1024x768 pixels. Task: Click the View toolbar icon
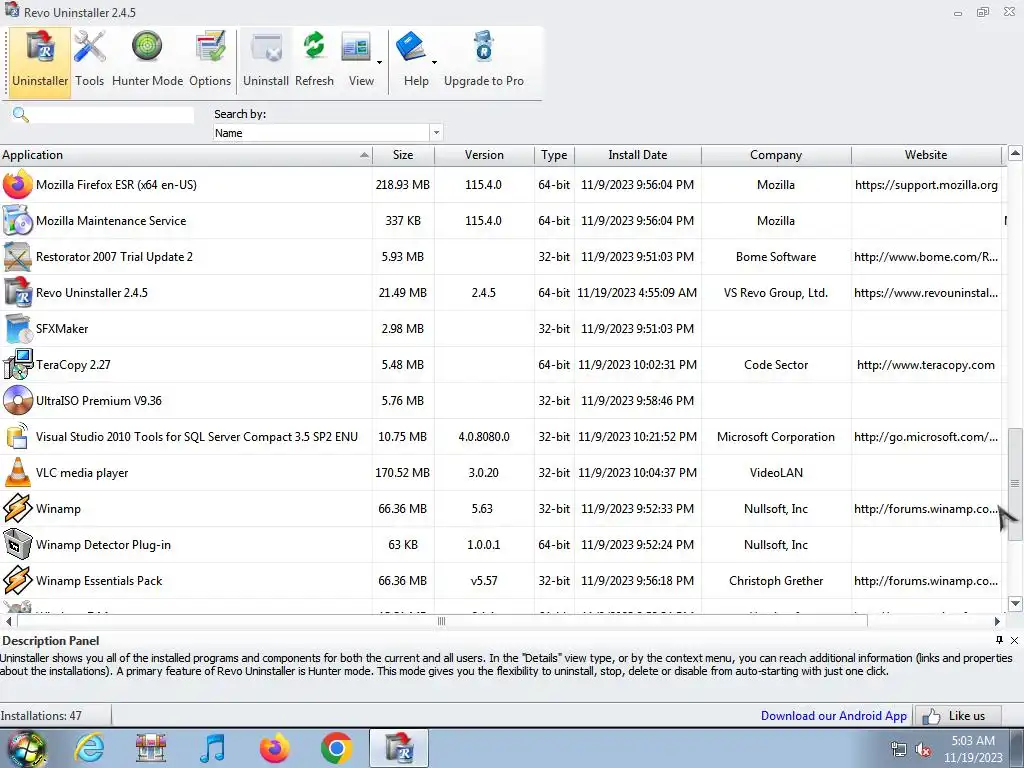pos(356,47)
